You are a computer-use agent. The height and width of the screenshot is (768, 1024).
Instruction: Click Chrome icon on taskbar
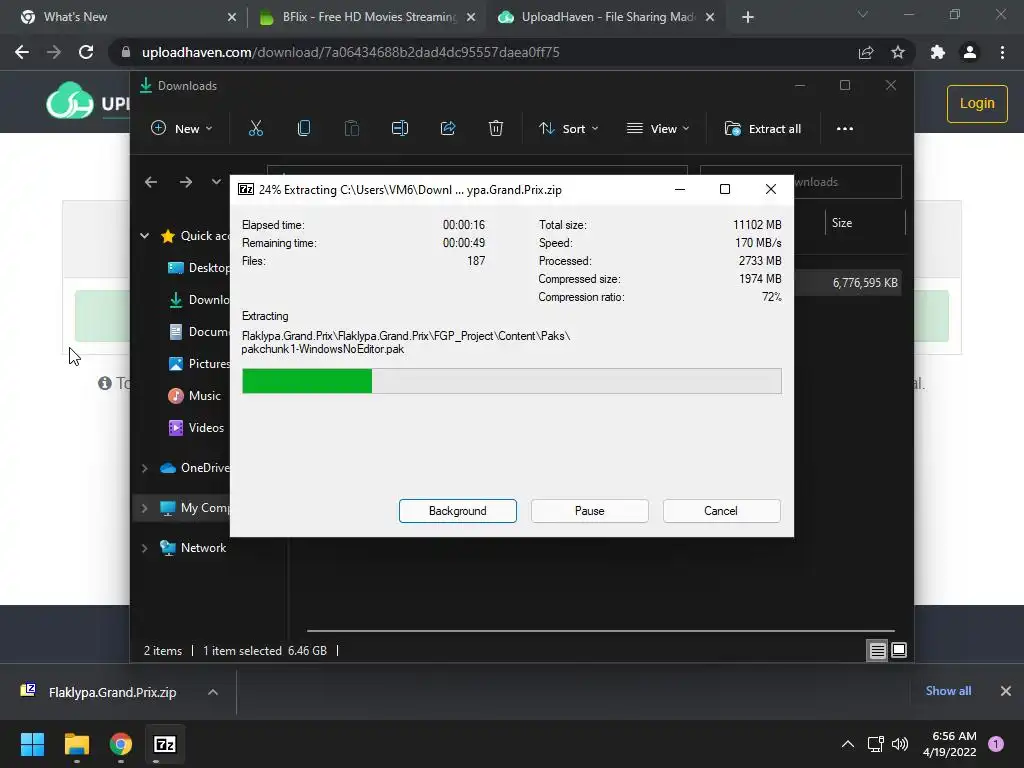coord(121,744)
